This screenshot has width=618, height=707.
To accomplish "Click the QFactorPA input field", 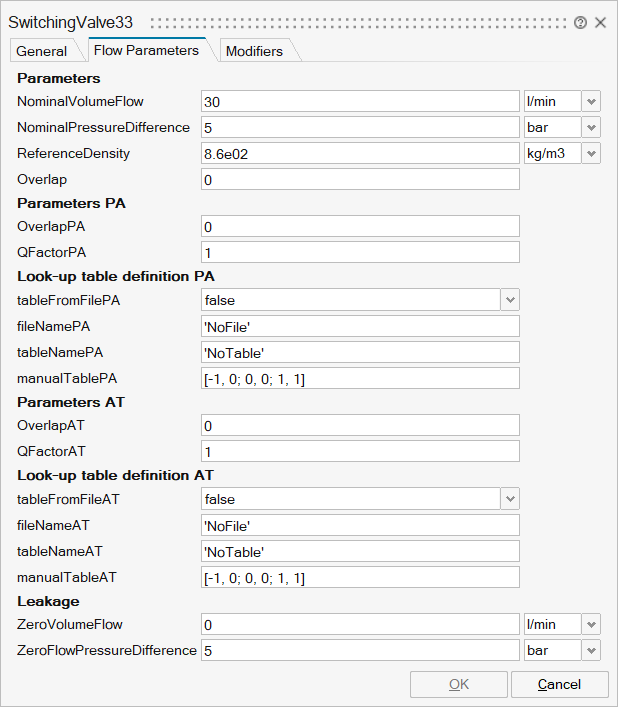I will pyautogui.click(x=360, y=252).
